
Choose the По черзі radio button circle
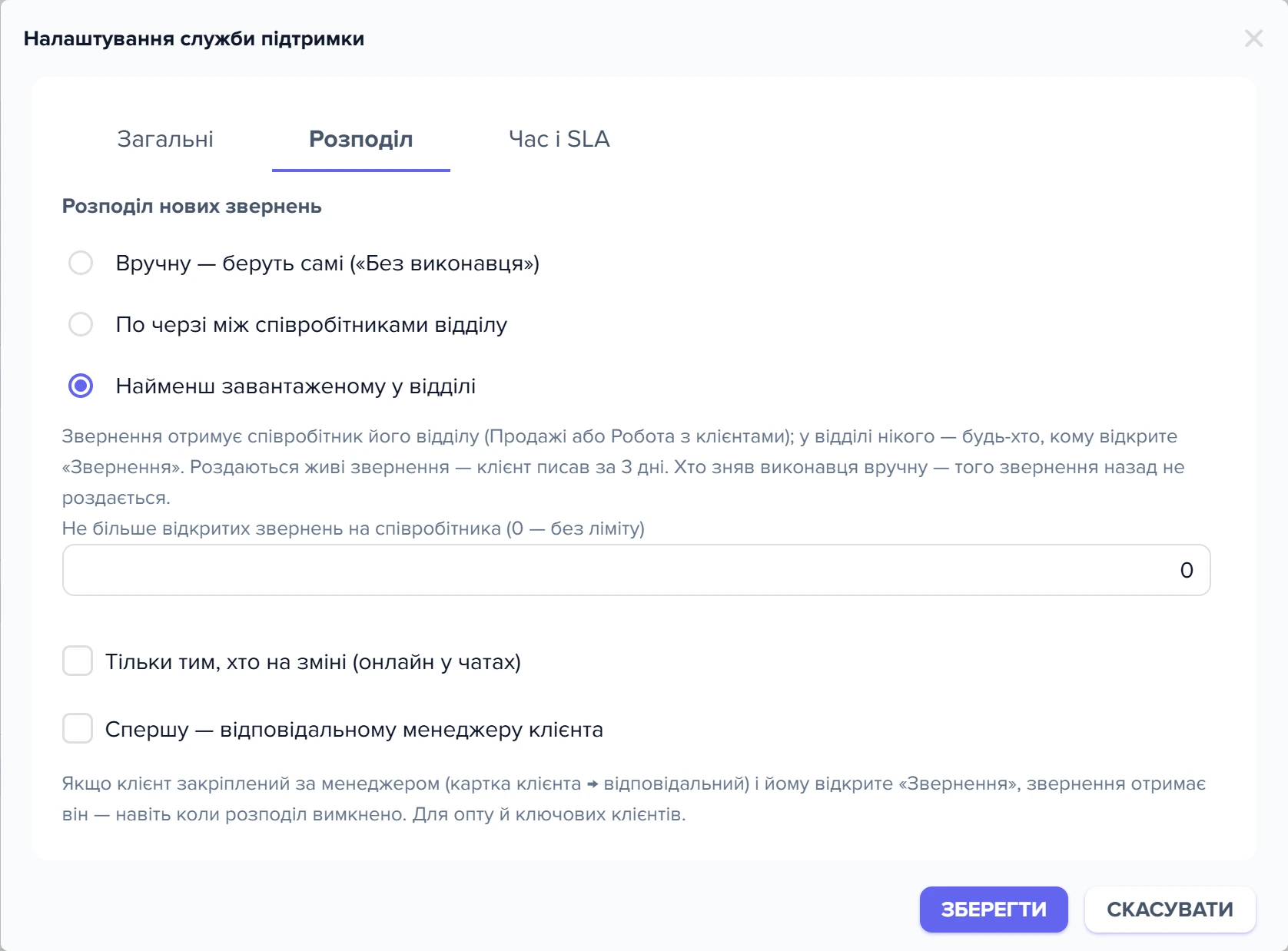click(81, 324)
